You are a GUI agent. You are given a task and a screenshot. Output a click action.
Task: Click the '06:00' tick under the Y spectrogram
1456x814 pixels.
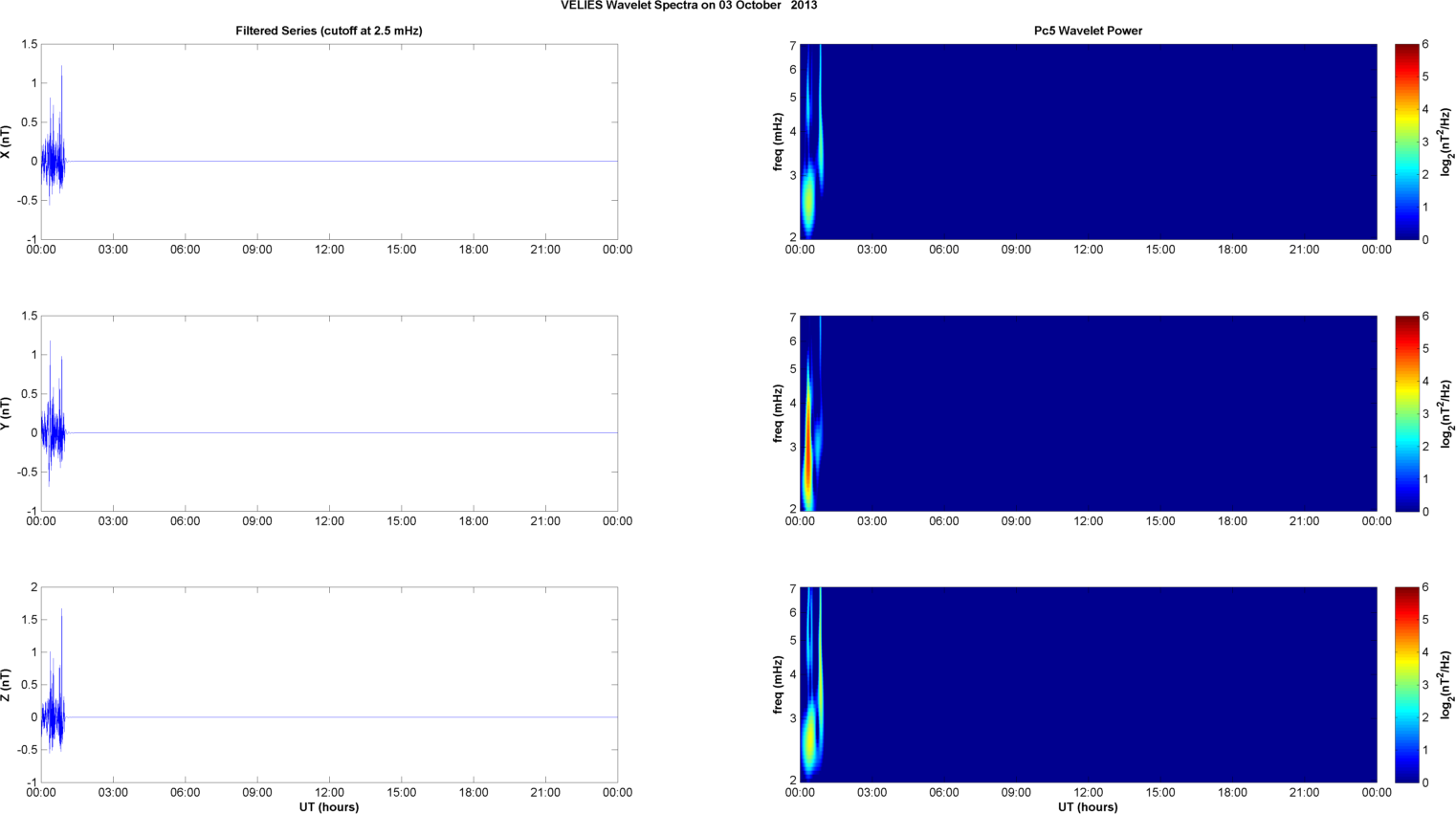(x=943, y=521)
